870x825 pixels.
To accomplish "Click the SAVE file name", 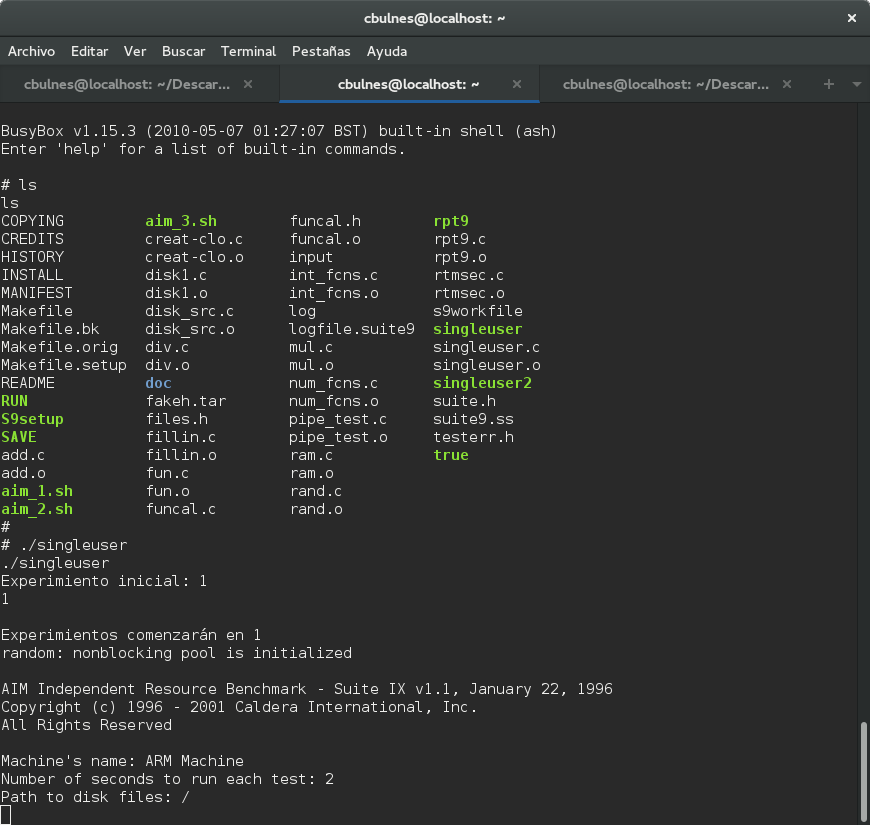I will pyautogui.click(x=19, y=437).
